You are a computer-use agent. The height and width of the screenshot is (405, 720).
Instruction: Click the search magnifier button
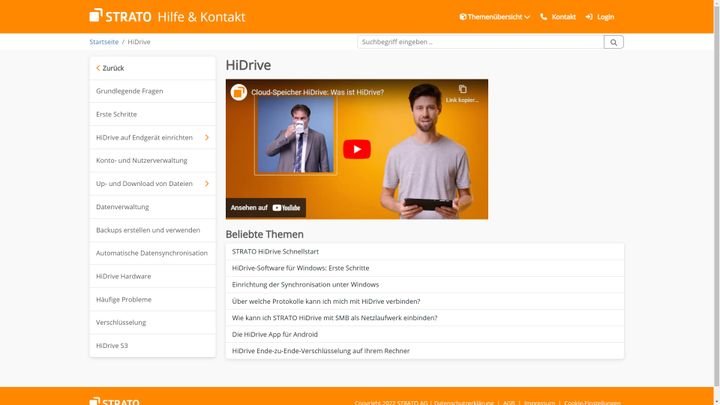point(613,42)
